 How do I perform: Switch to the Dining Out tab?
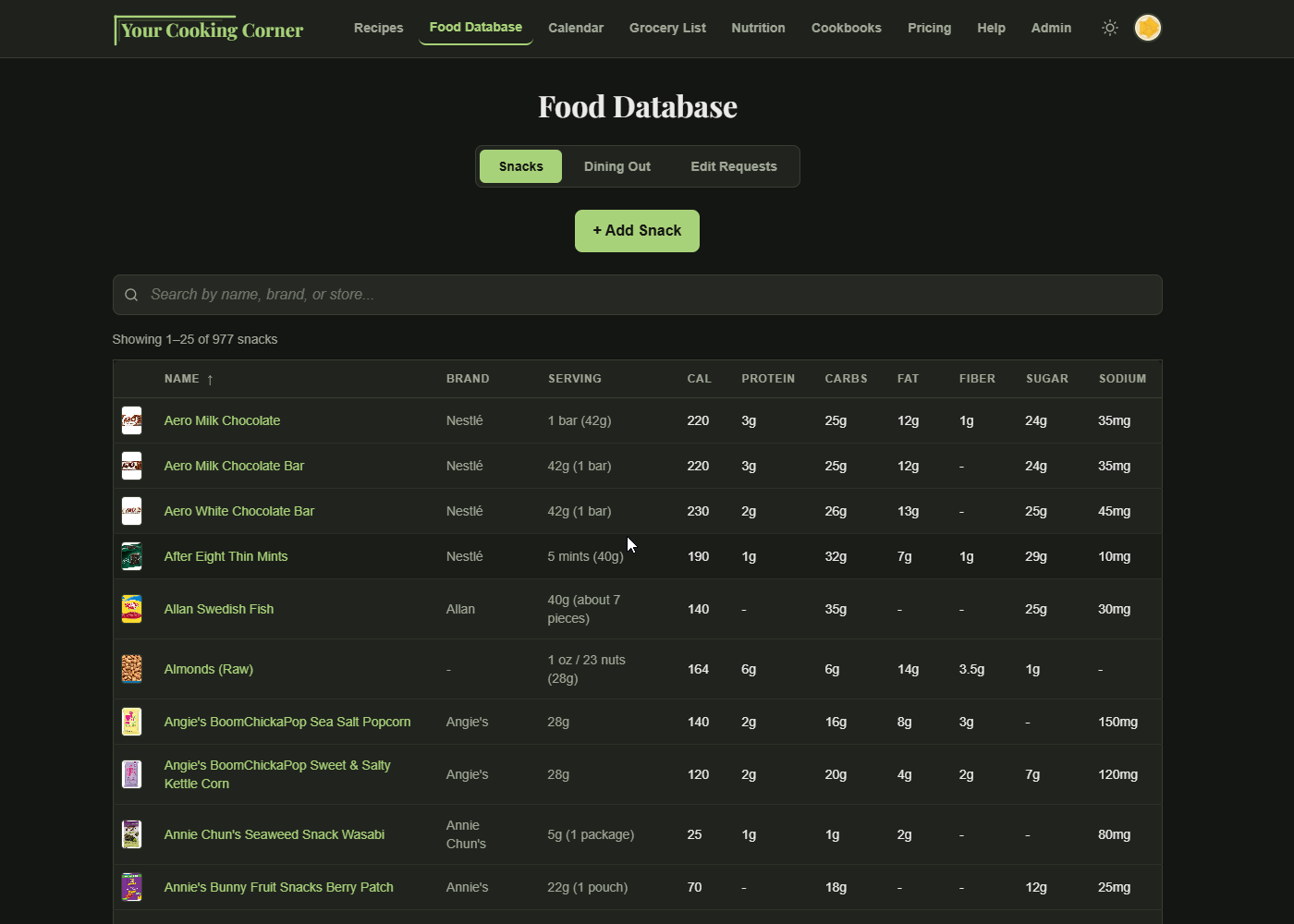[x=617, y=166]
